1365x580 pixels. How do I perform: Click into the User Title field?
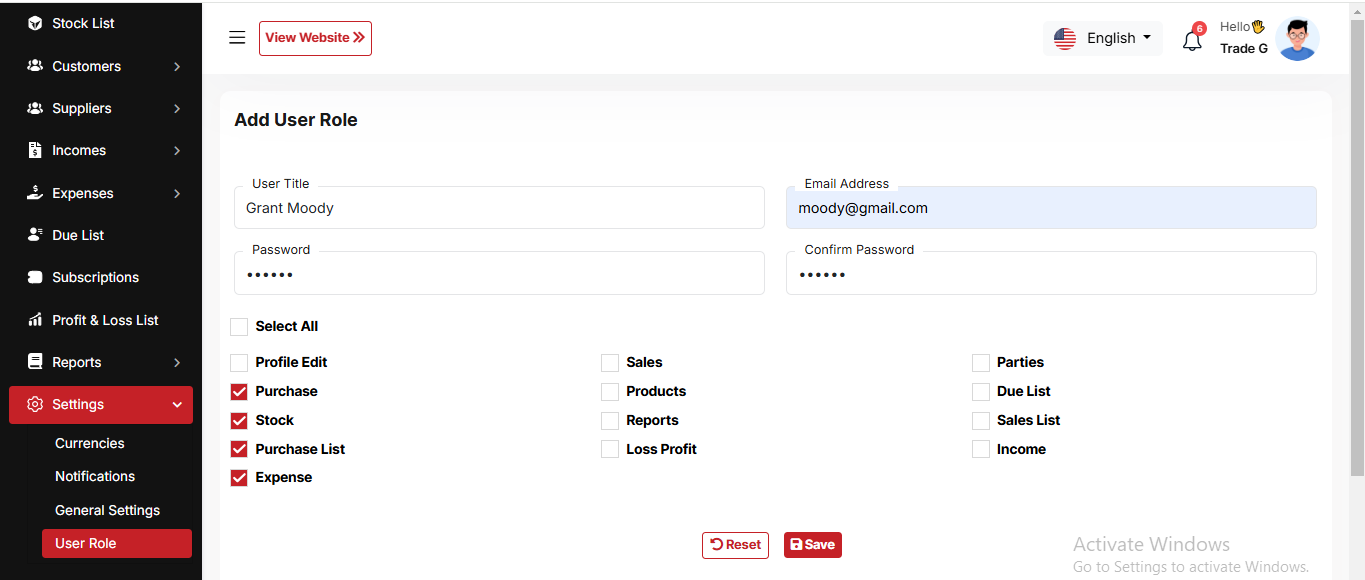point(499,208)
